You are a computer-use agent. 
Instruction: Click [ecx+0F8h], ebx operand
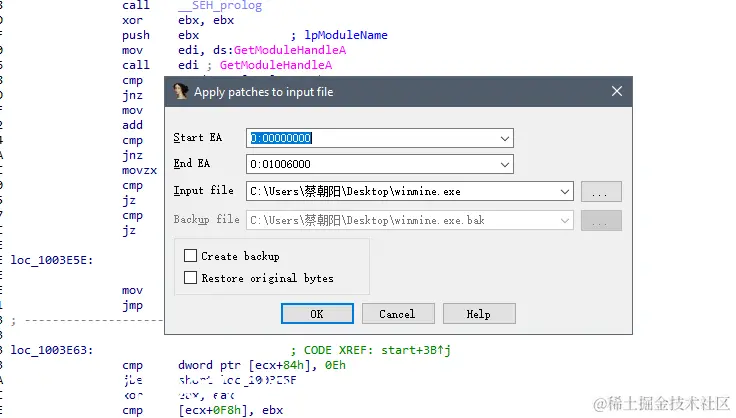tap(230, 410)
